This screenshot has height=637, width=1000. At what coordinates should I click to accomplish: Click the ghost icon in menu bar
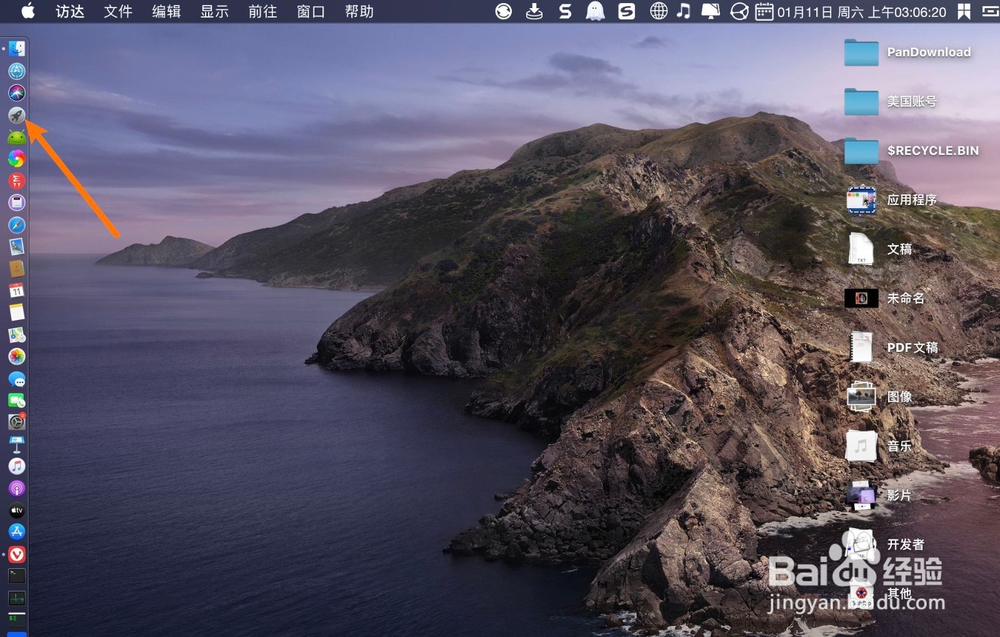click(x=595, y=11)
